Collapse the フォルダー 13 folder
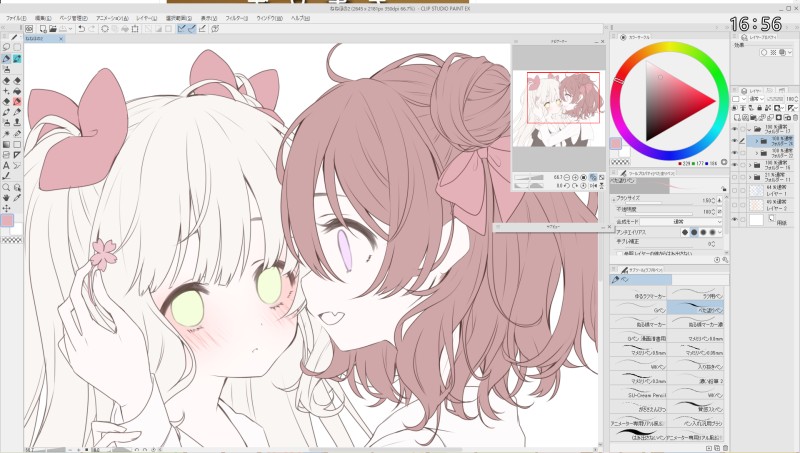This screenshot has height=453, width=800. 749,130
